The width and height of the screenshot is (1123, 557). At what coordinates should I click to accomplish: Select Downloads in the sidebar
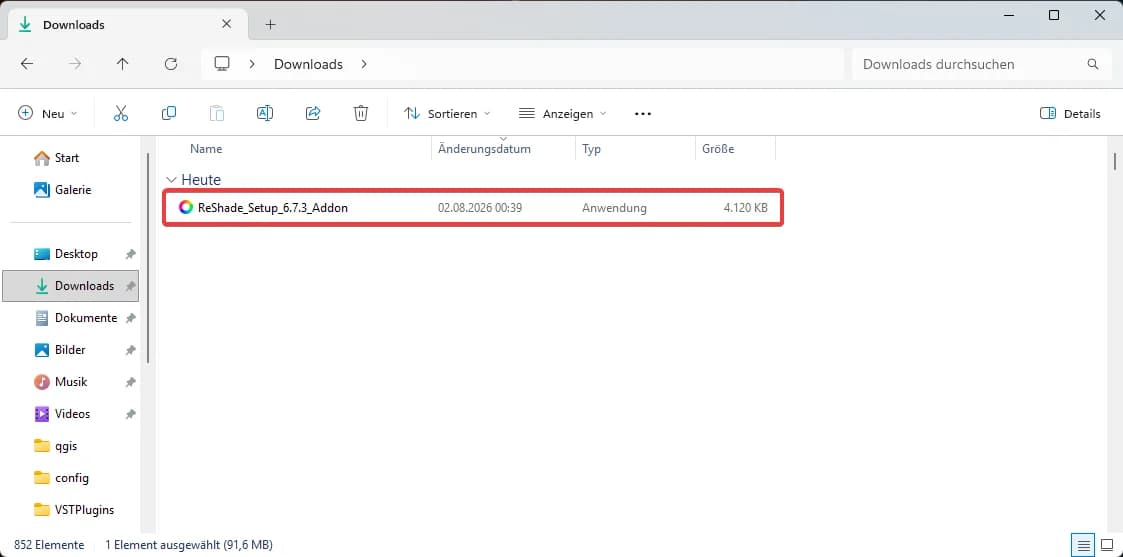tap(70, 286)
